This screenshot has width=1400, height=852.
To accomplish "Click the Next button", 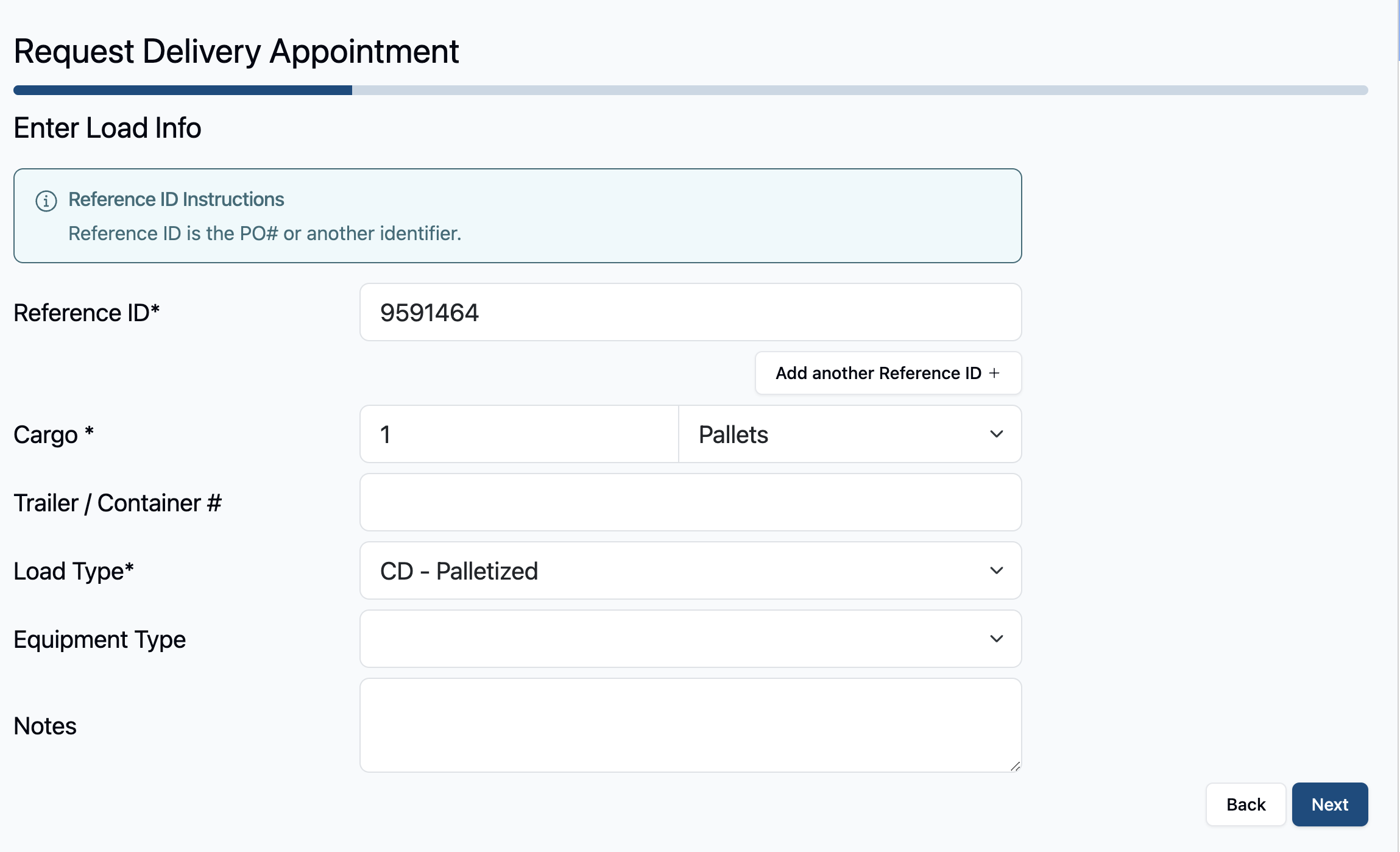I will 1330,804.
